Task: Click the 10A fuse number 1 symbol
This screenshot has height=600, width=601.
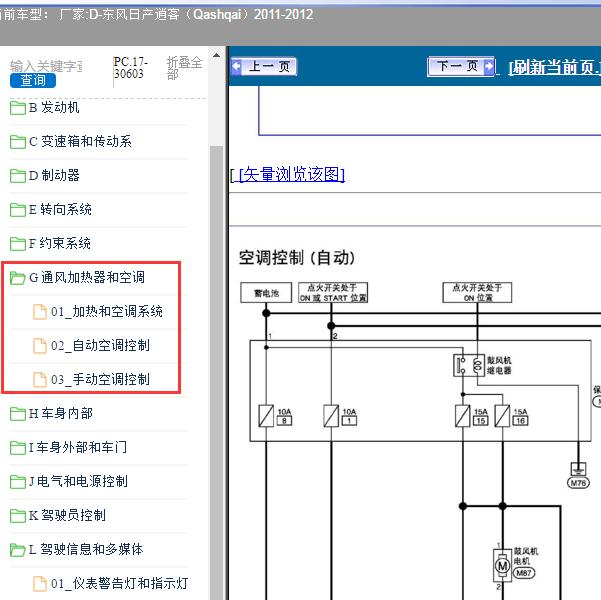Action: point(331,416)
